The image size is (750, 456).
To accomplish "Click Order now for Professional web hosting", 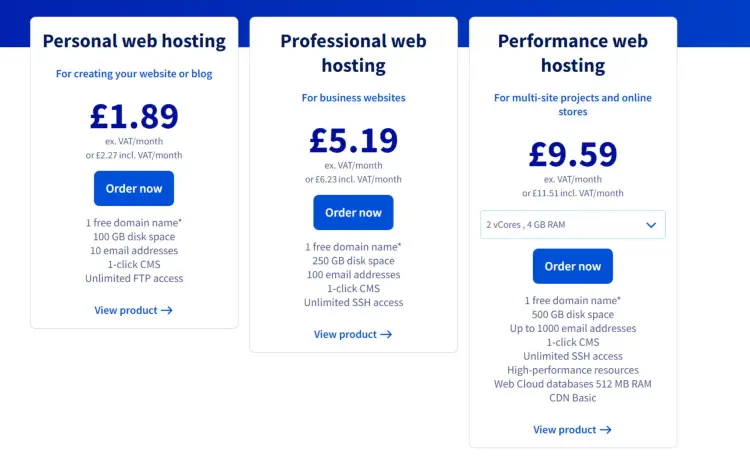I will 353,212.
